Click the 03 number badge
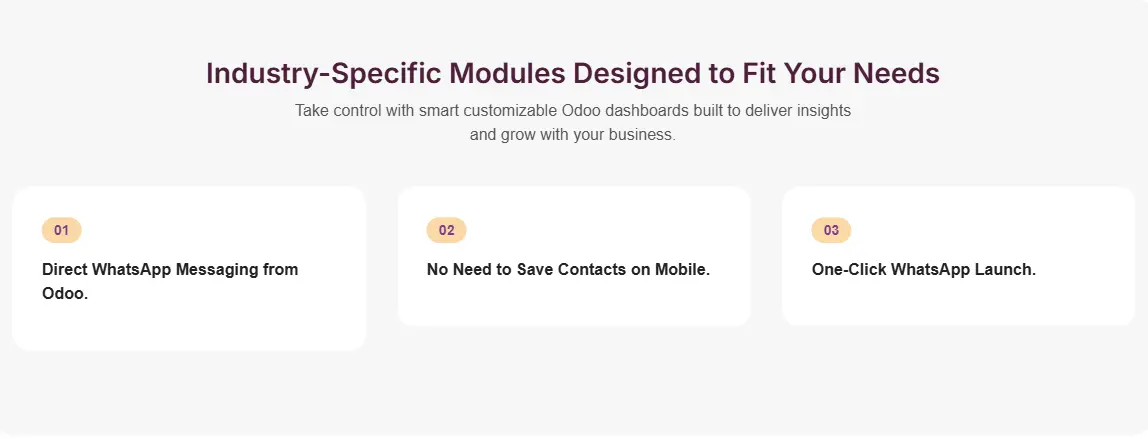This screenshot has width=1148, height=439. pyautogui.click(x=831, y=230)
